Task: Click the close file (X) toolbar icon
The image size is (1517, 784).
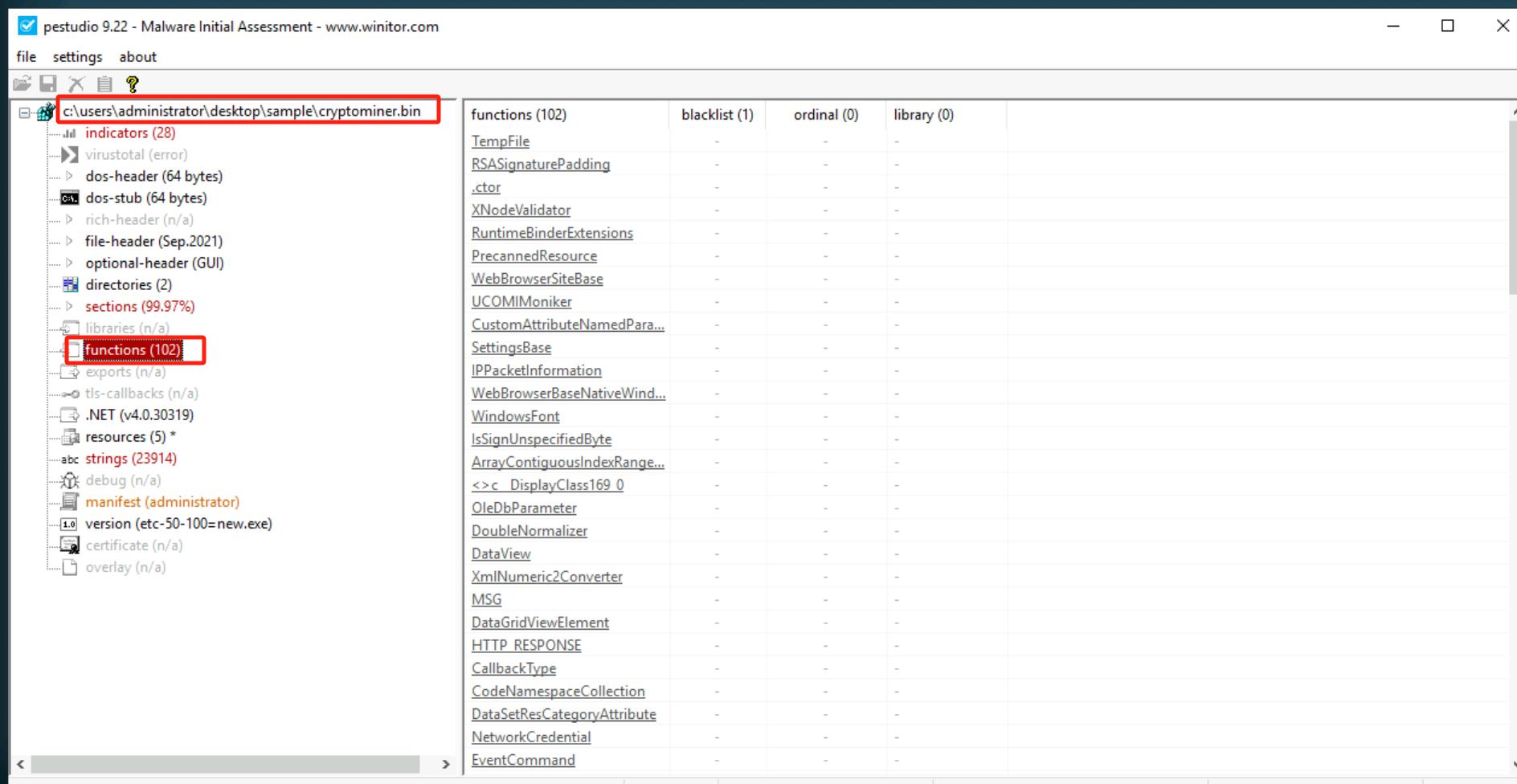Action: coord(76,84)
